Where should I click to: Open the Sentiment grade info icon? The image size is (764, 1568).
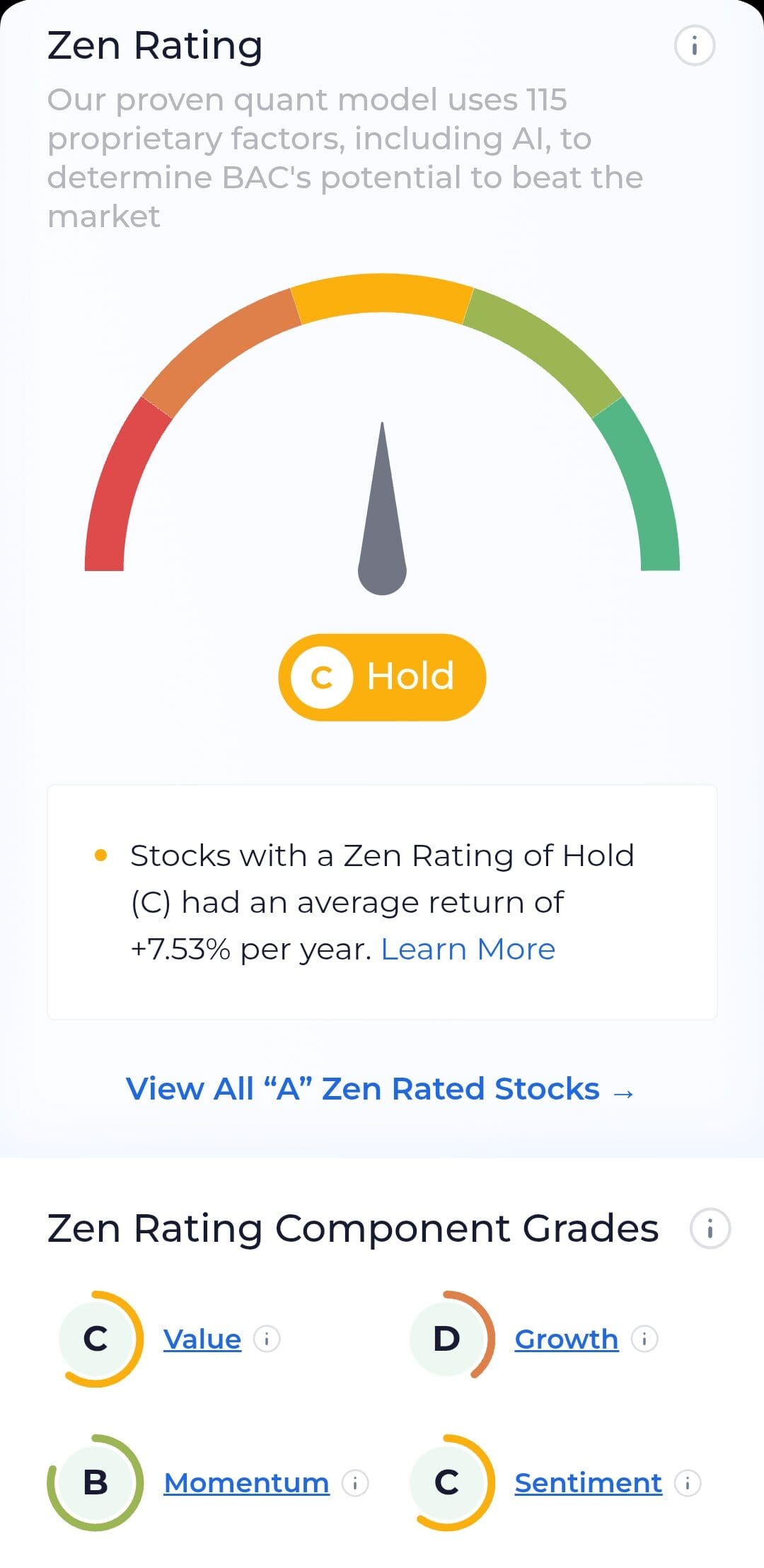(x=688, y=1485)
